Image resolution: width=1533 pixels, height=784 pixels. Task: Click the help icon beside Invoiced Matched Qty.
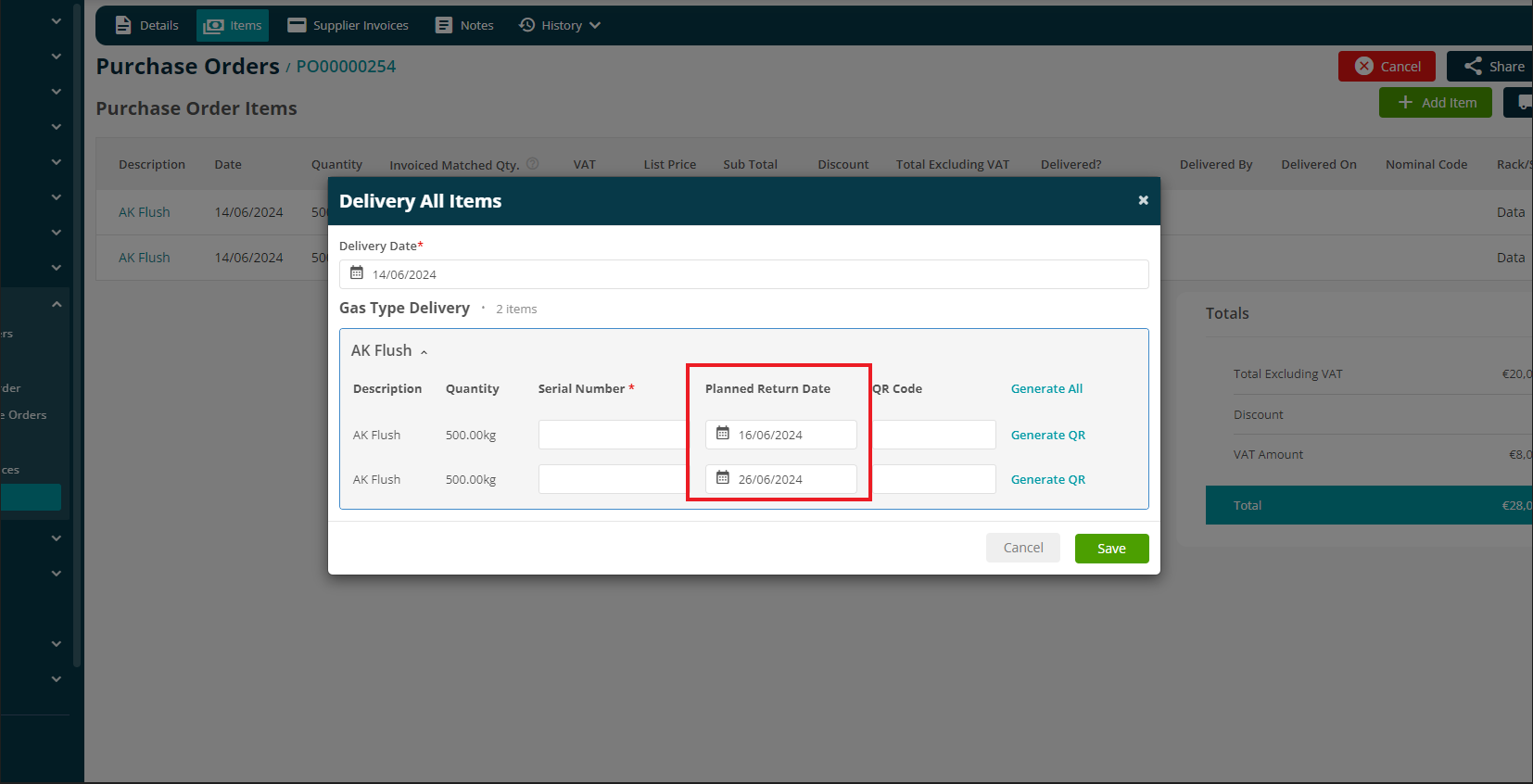[x=533, y=163]
